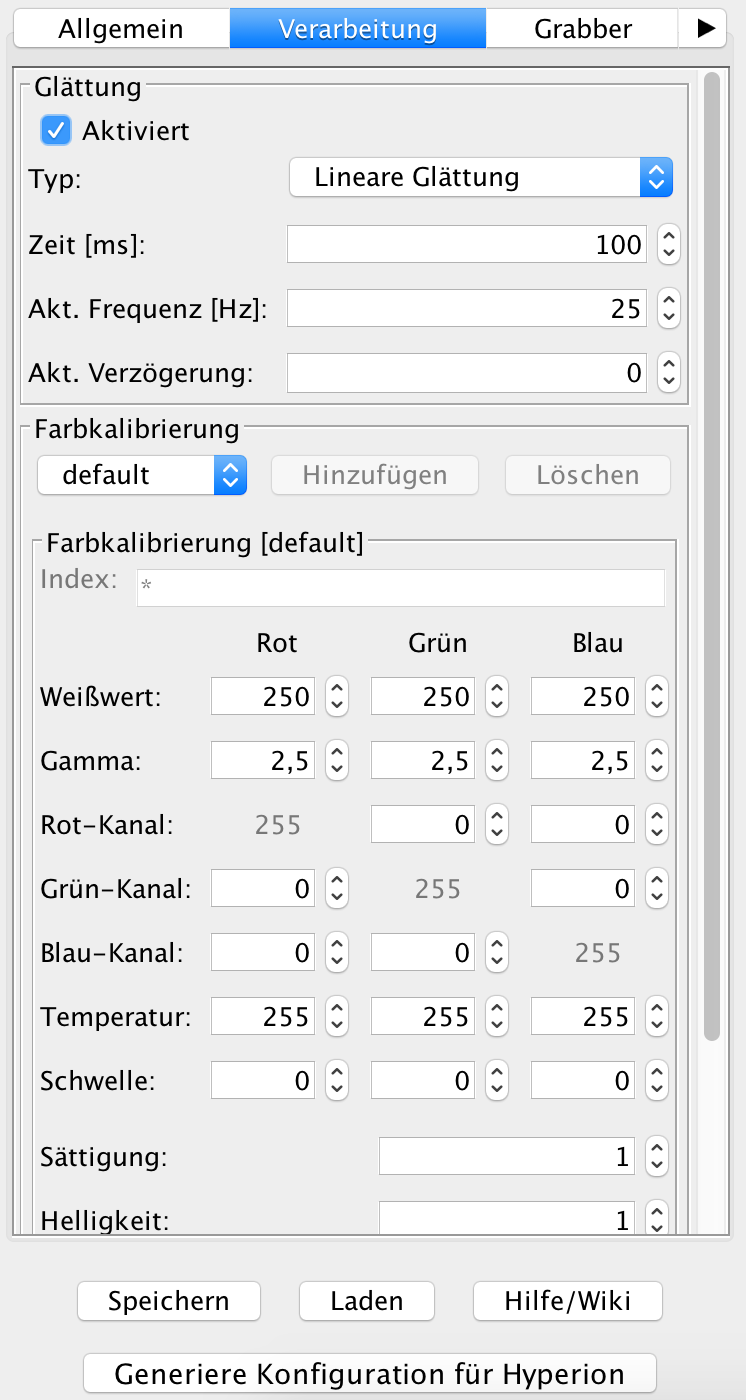Switch to the Allgemein tab

121,29
